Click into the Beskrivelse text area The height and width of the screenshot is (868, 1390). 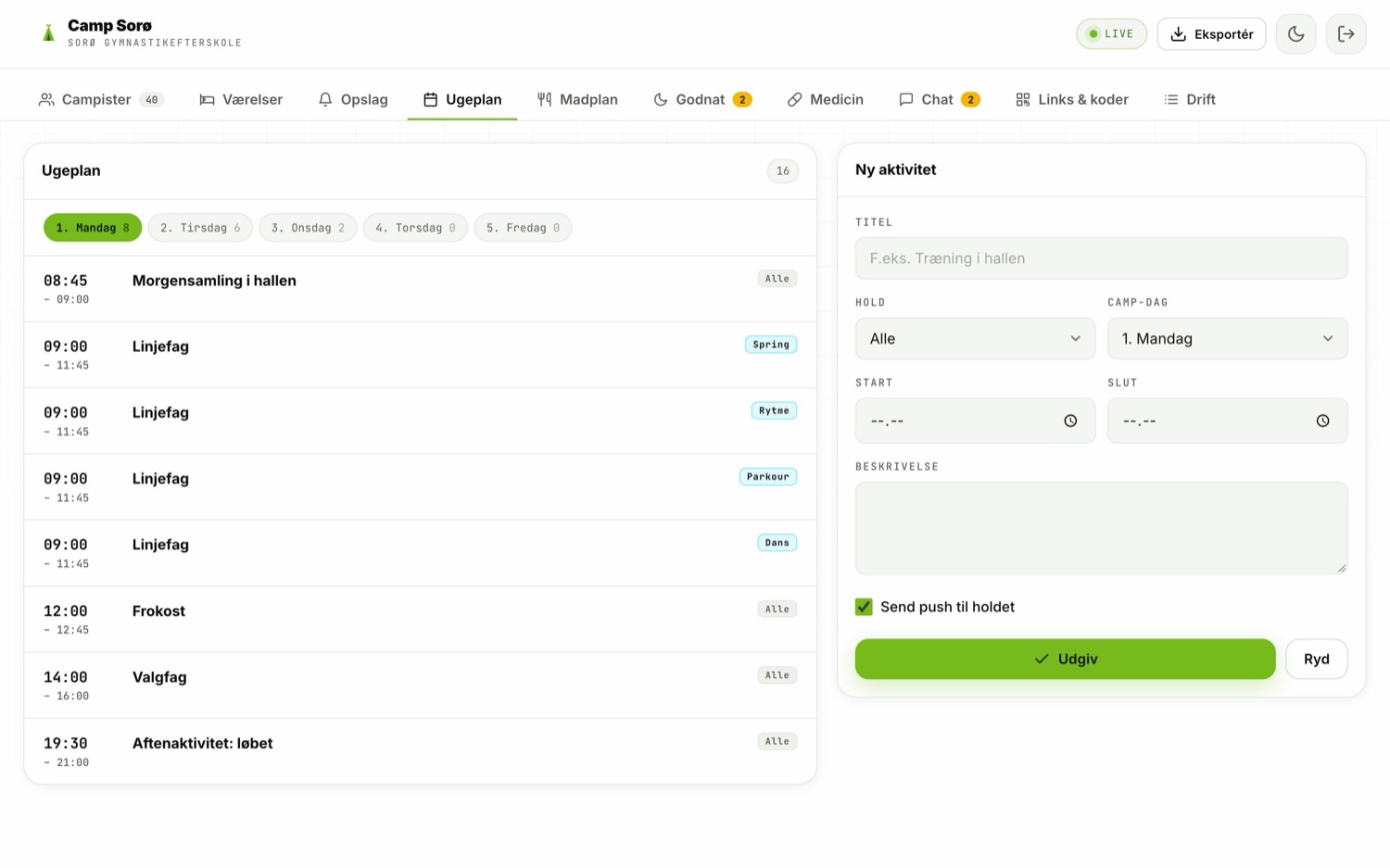coord(1101,528)
